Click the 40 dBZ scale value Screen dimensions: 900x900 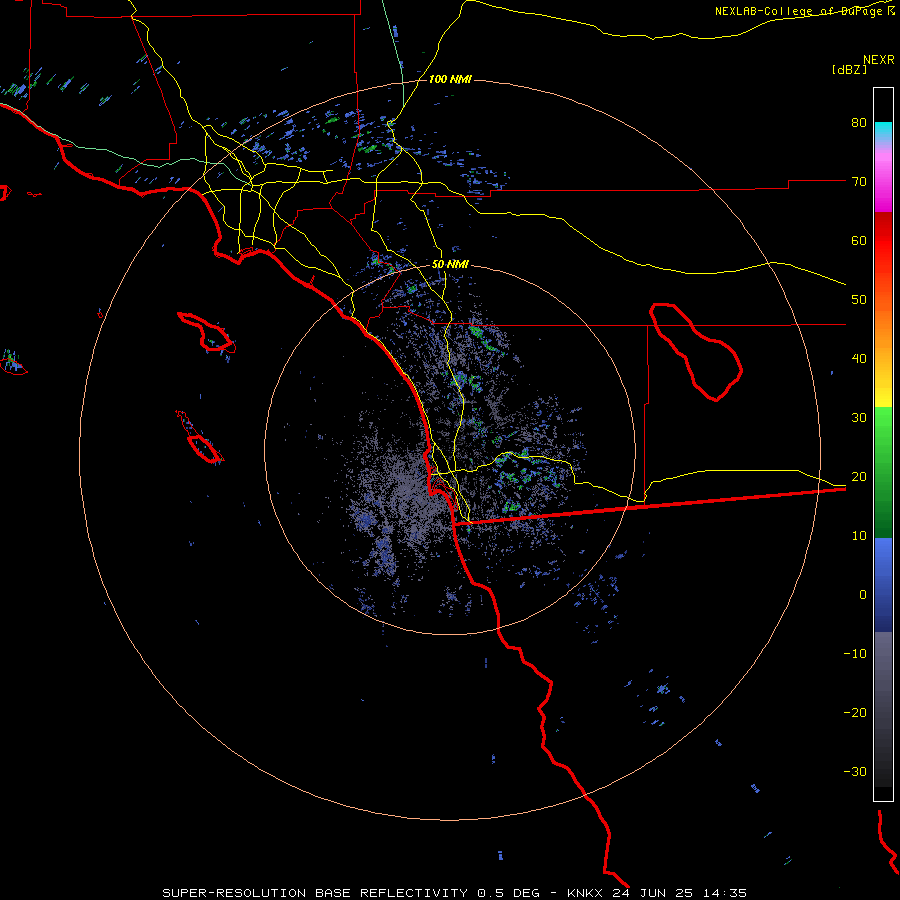859,359
